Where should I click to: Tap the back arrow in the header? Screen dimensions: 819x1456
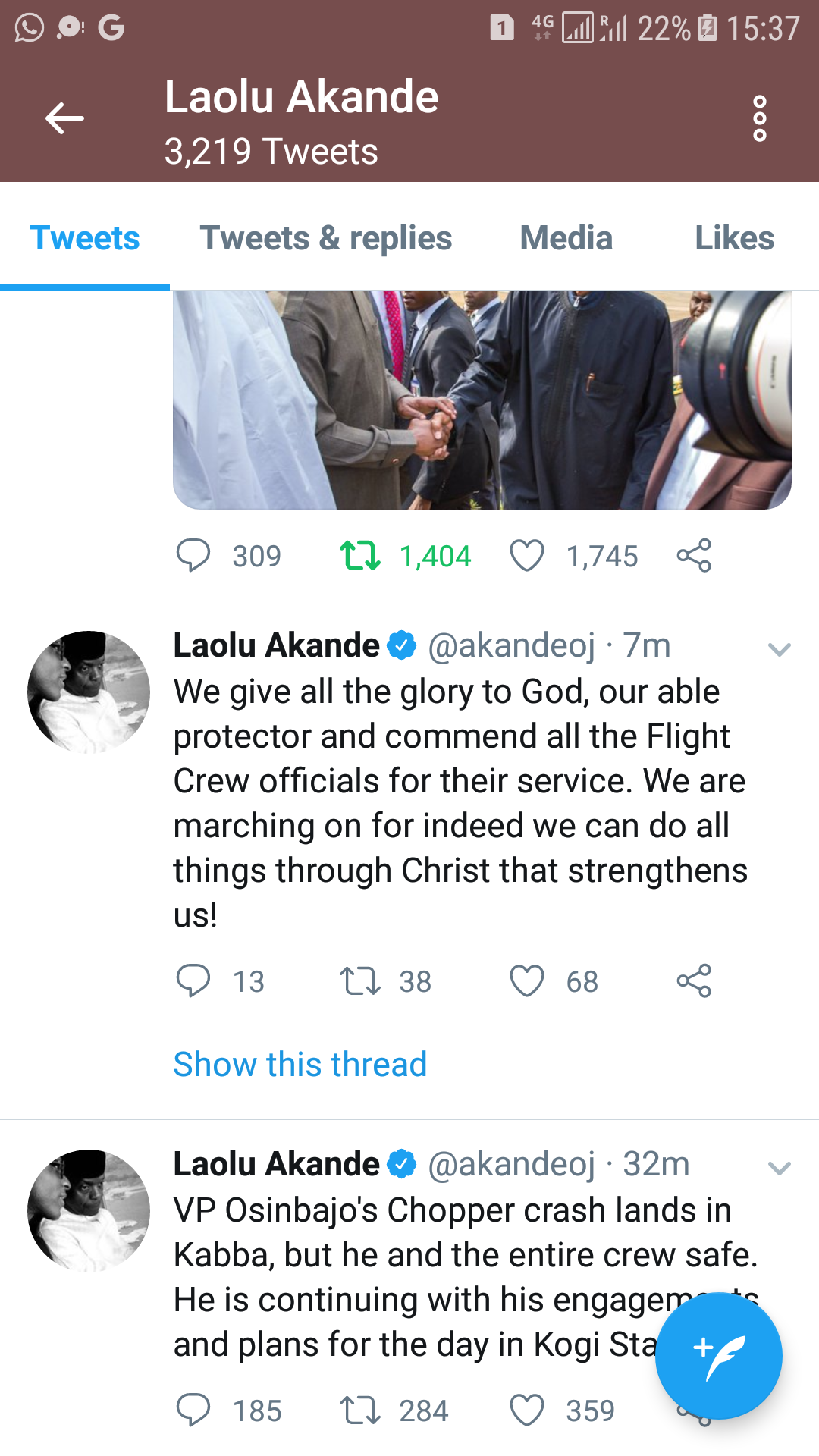(x=64, y=118)
